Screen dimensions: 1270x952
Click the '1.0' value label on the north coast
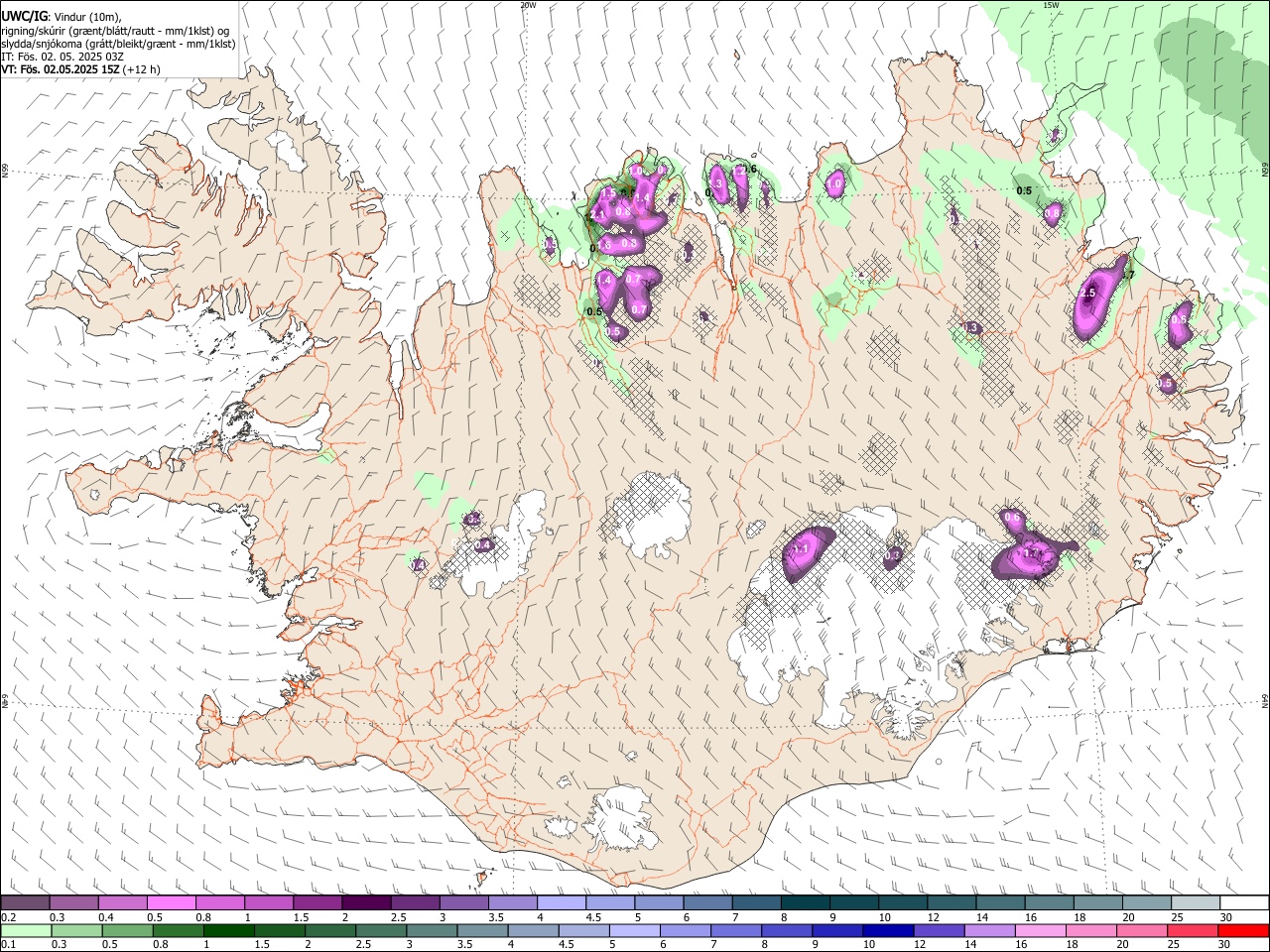click(x=835, y=183)
